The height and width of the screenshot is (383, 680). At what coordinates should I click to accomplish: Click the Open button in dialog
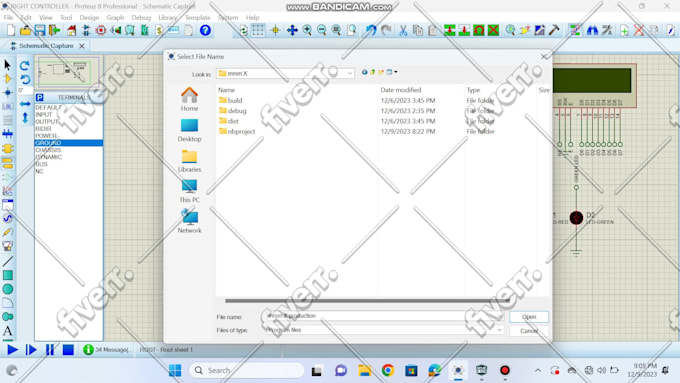coord(529,317)
